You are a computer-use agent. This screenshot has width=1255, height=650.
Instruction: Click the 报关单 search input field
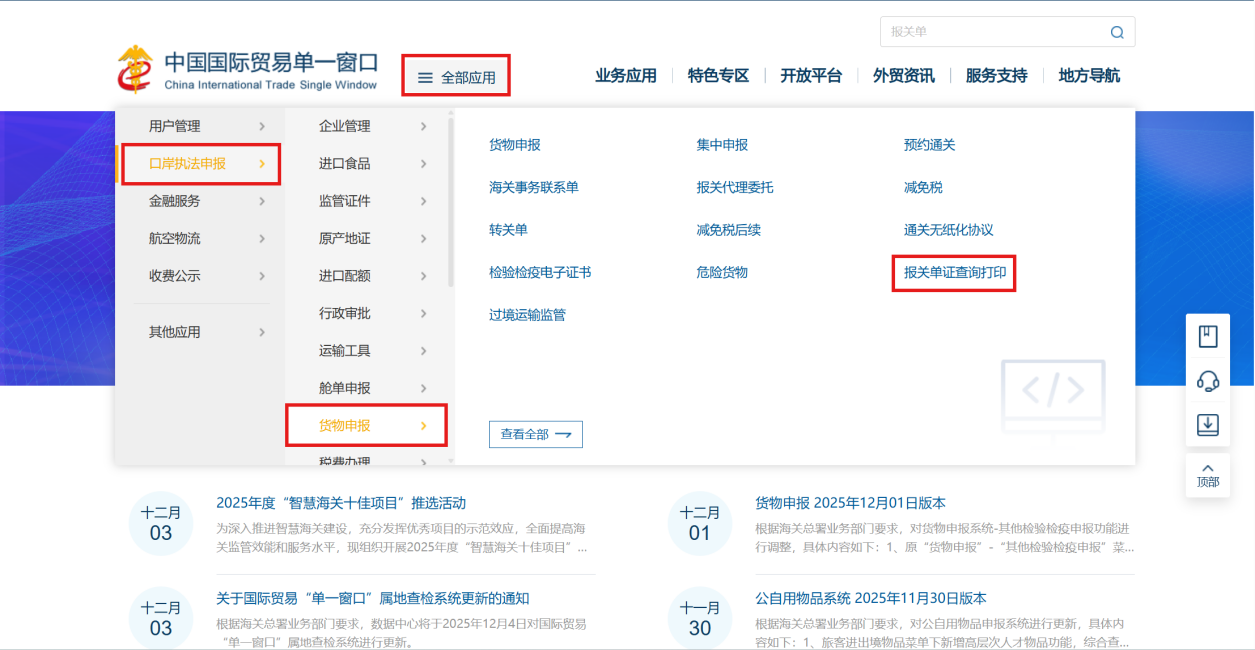(990, 32)
